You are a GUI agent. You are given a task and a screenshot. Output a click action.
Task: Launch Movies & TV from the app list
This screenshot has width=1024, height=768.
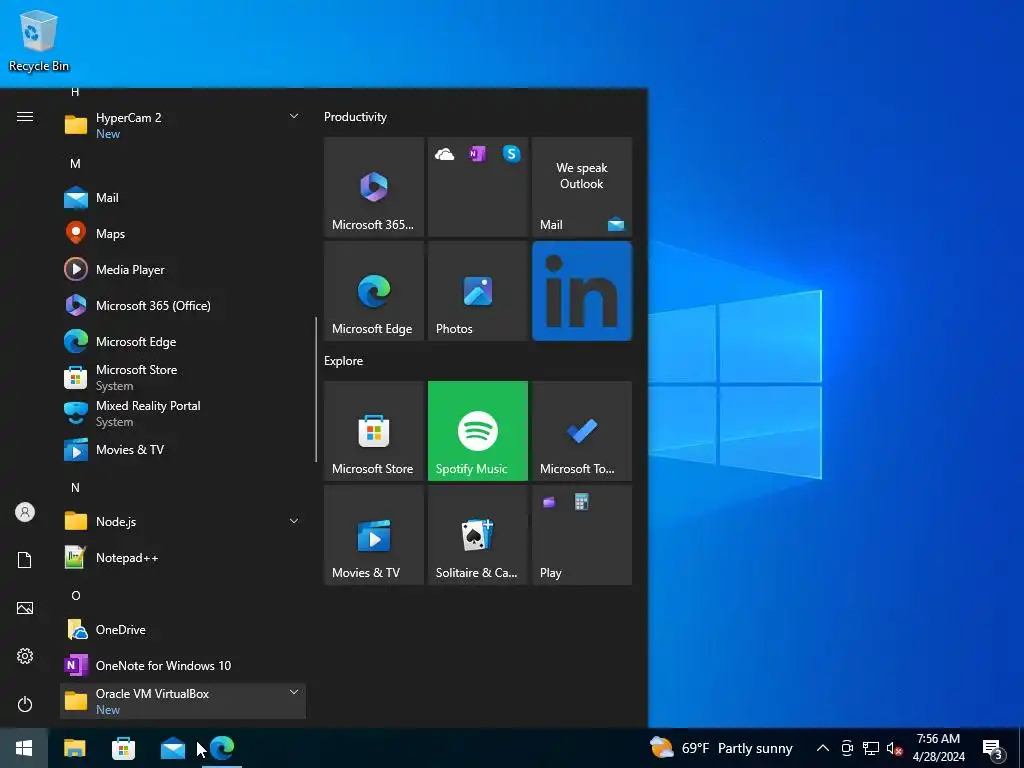183,449
